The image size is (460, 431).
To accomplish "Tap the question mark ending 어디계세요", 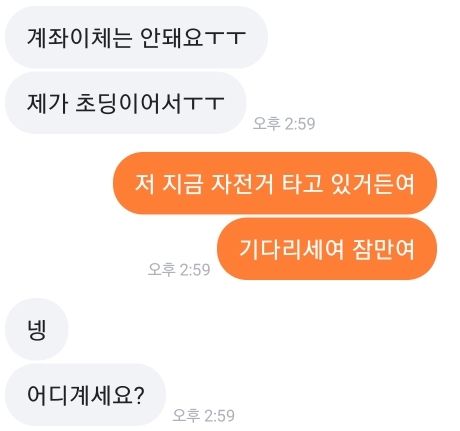I will click(x=139, y=395).
